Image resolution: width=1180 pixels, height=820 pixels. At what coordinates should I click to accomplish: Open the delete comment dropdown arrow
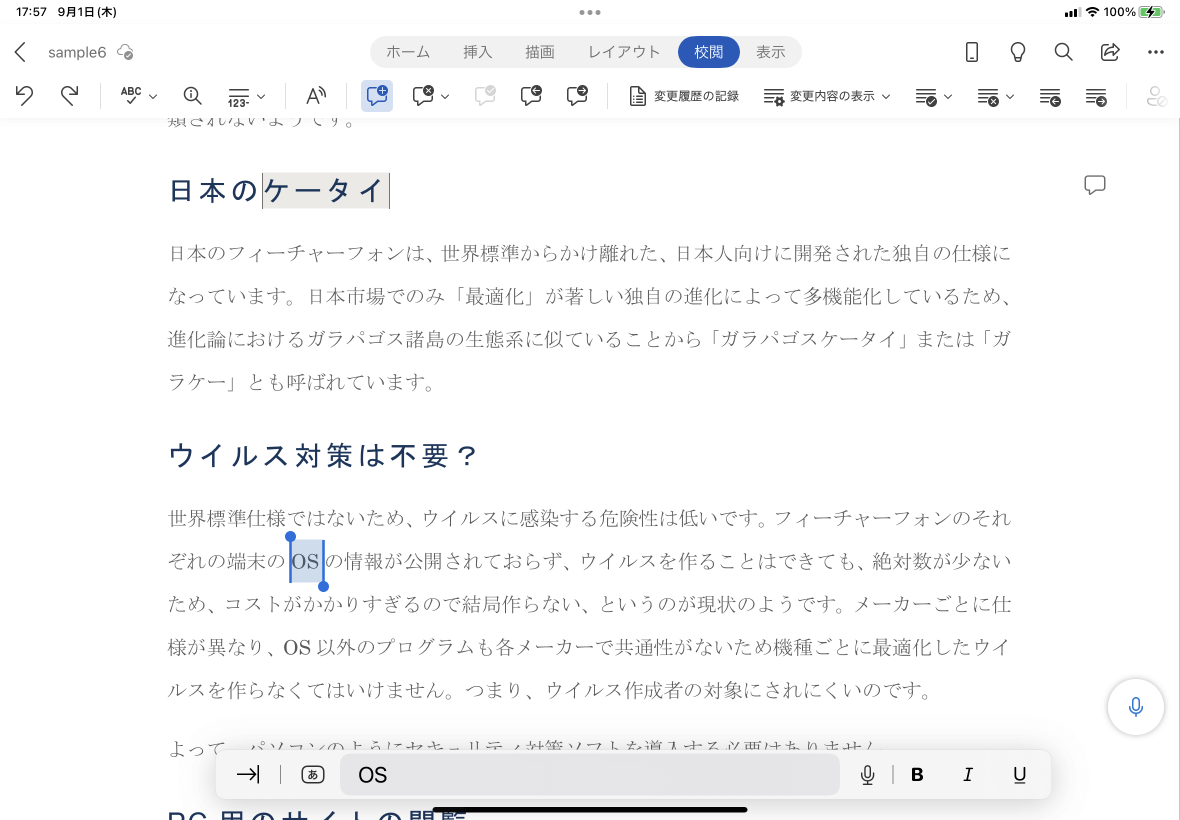pyautogui.click(x=446, y=96)
